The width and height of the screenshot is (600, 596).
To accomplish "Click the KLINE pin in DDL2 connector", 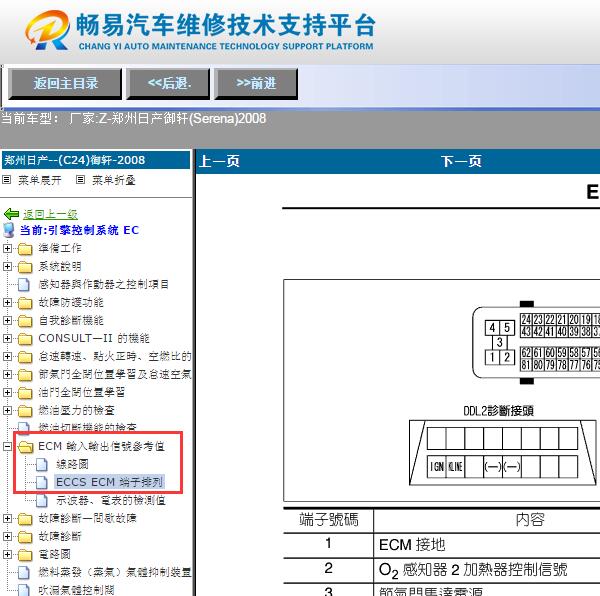I will click(x=455, y=466).
